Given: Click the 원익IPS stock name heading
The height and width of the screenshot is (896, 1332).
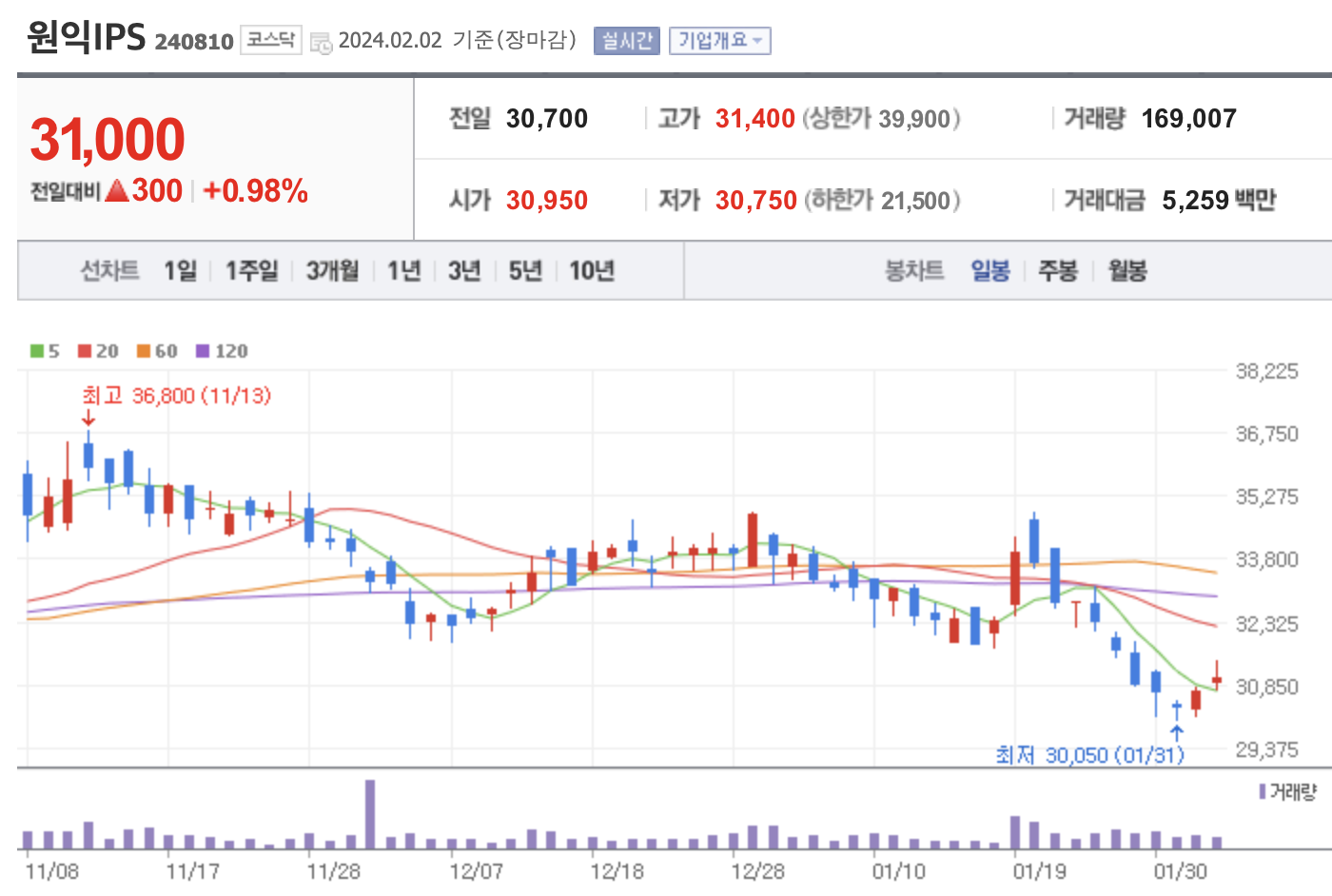Looking at the screenshot, I should click(x=86, y=36).
